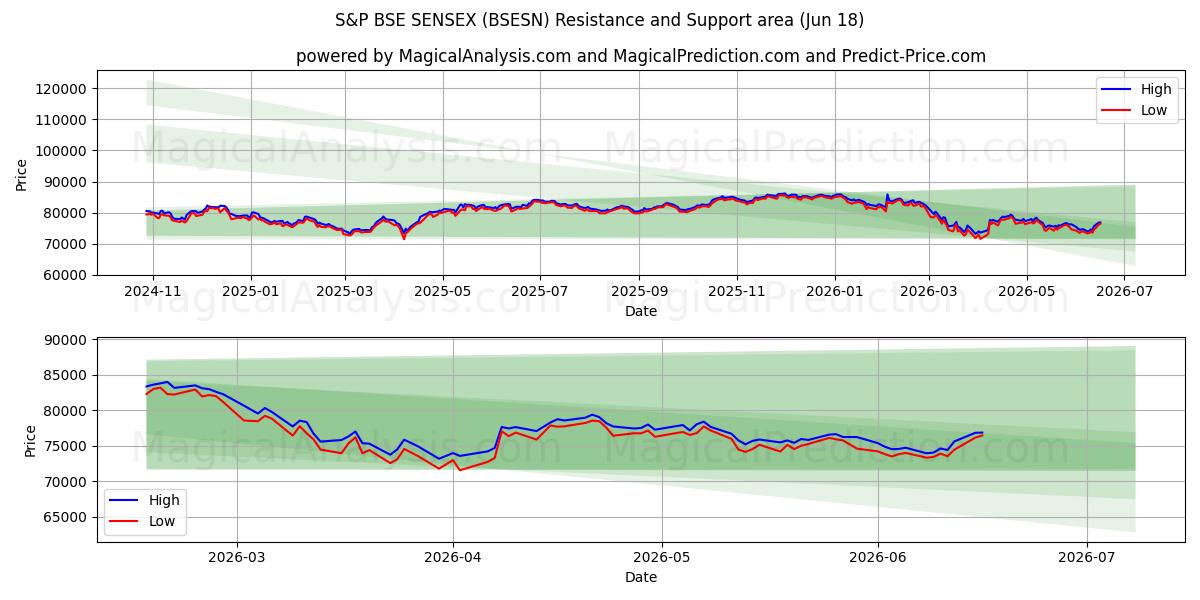The image size is (1200, 600).
Task: Click the 'Date' axis title under the top chart
Action: [641, 311]
